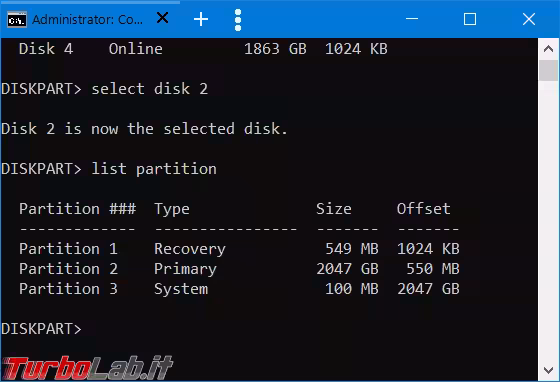This screenshot has height=382, width=560.
Task: Maximize the terminal window
Action: coord(470,19)
